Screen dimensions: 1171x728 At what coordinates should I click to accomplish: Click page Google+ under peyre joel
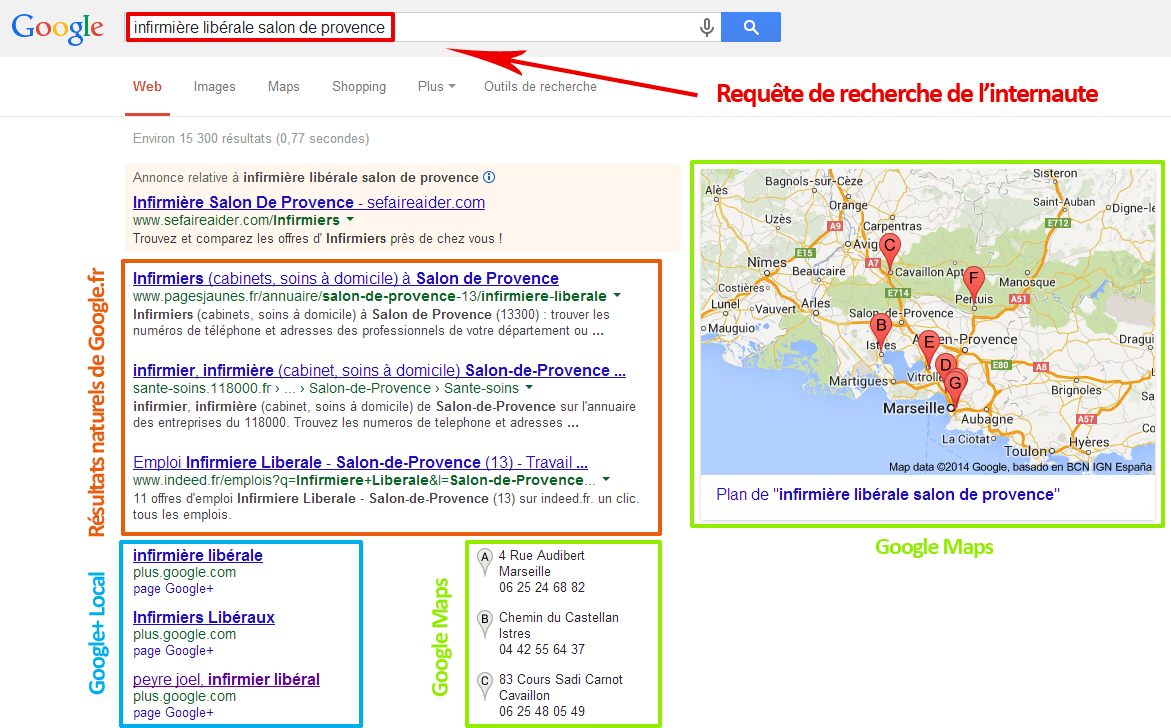point(173,712)
